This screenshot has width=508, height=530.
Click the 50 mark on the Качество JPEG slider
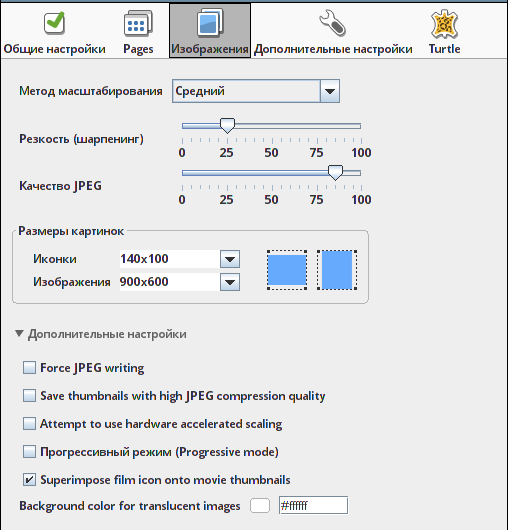pyautogui.click(x=271, y=200)
